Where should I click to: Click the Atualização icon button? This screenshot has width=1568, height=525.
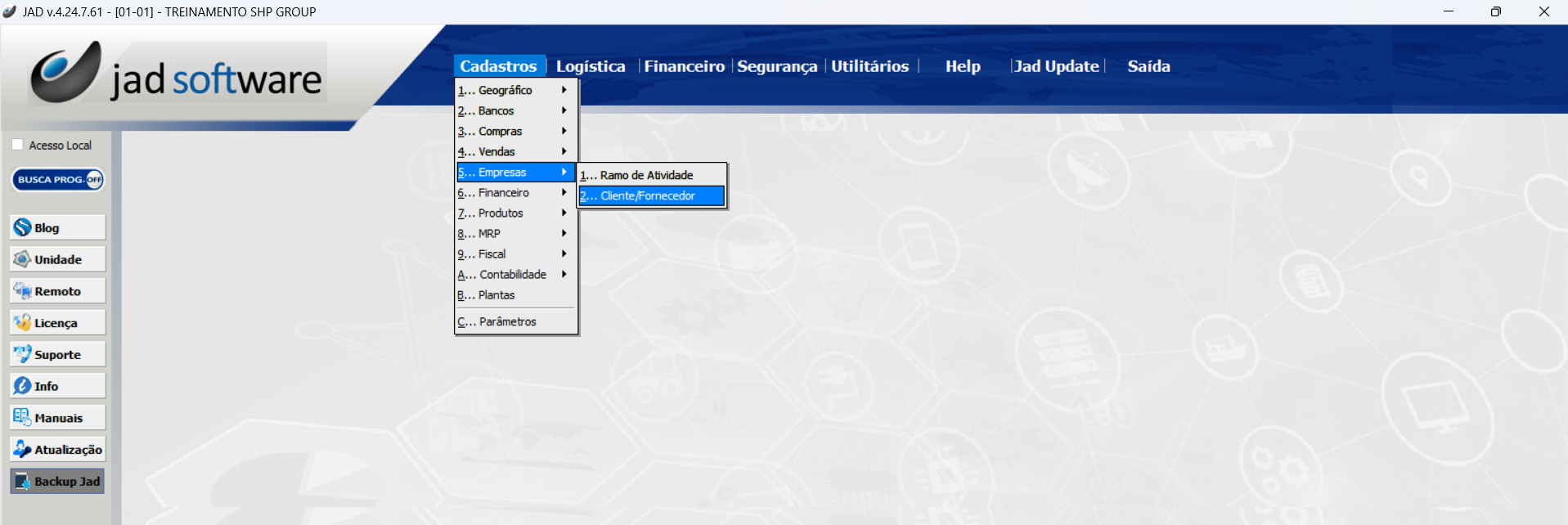(x=57, y=450)
